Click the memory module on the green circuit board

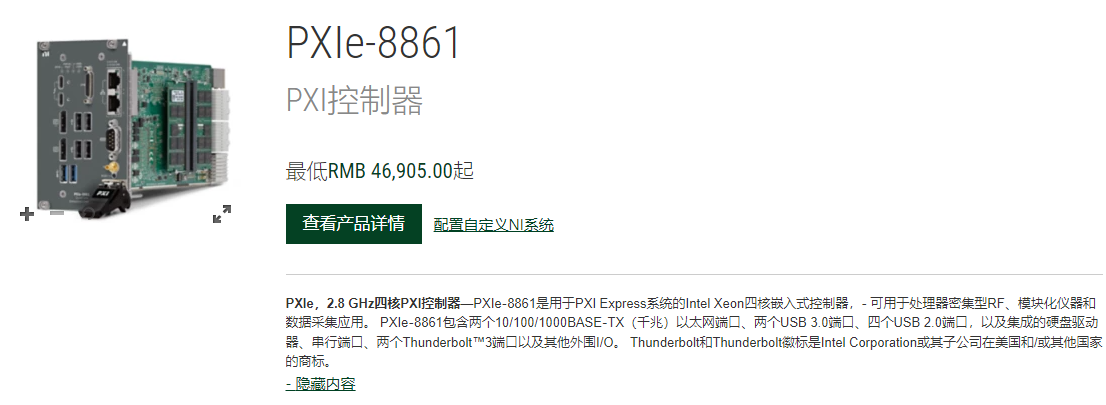tap(181, 128)
